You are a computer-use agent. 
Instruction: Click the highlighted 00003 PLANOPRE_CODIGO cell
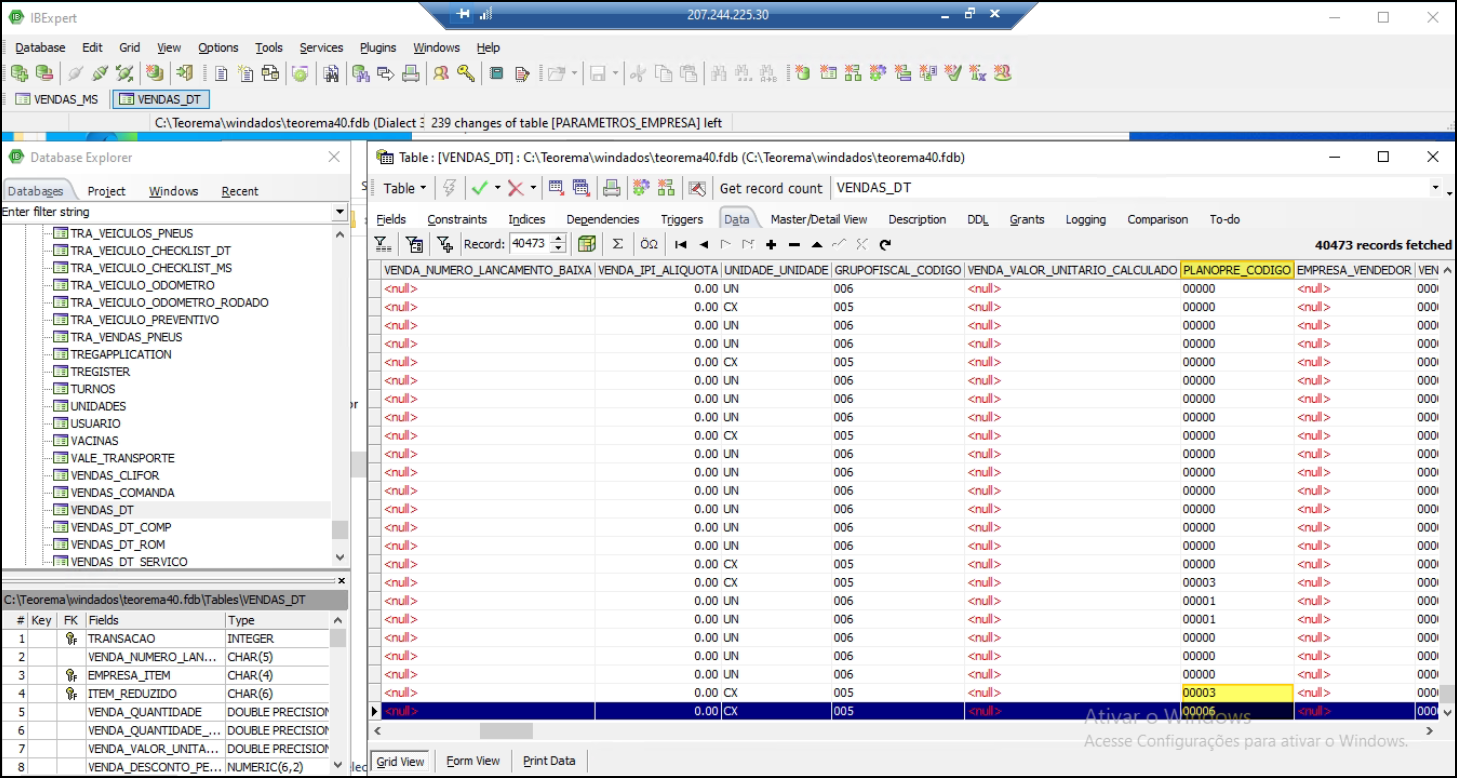[1237, 692]
